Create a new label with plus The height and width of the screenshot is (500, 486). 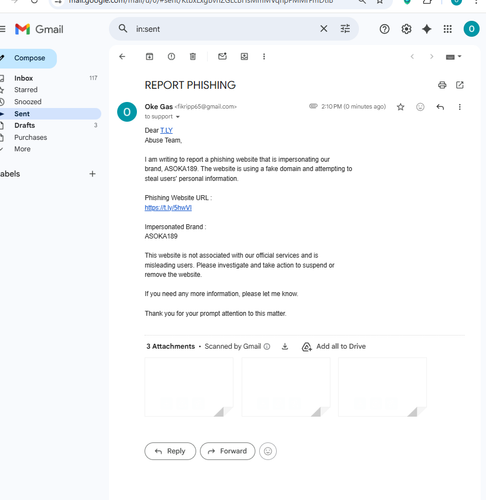92,174
